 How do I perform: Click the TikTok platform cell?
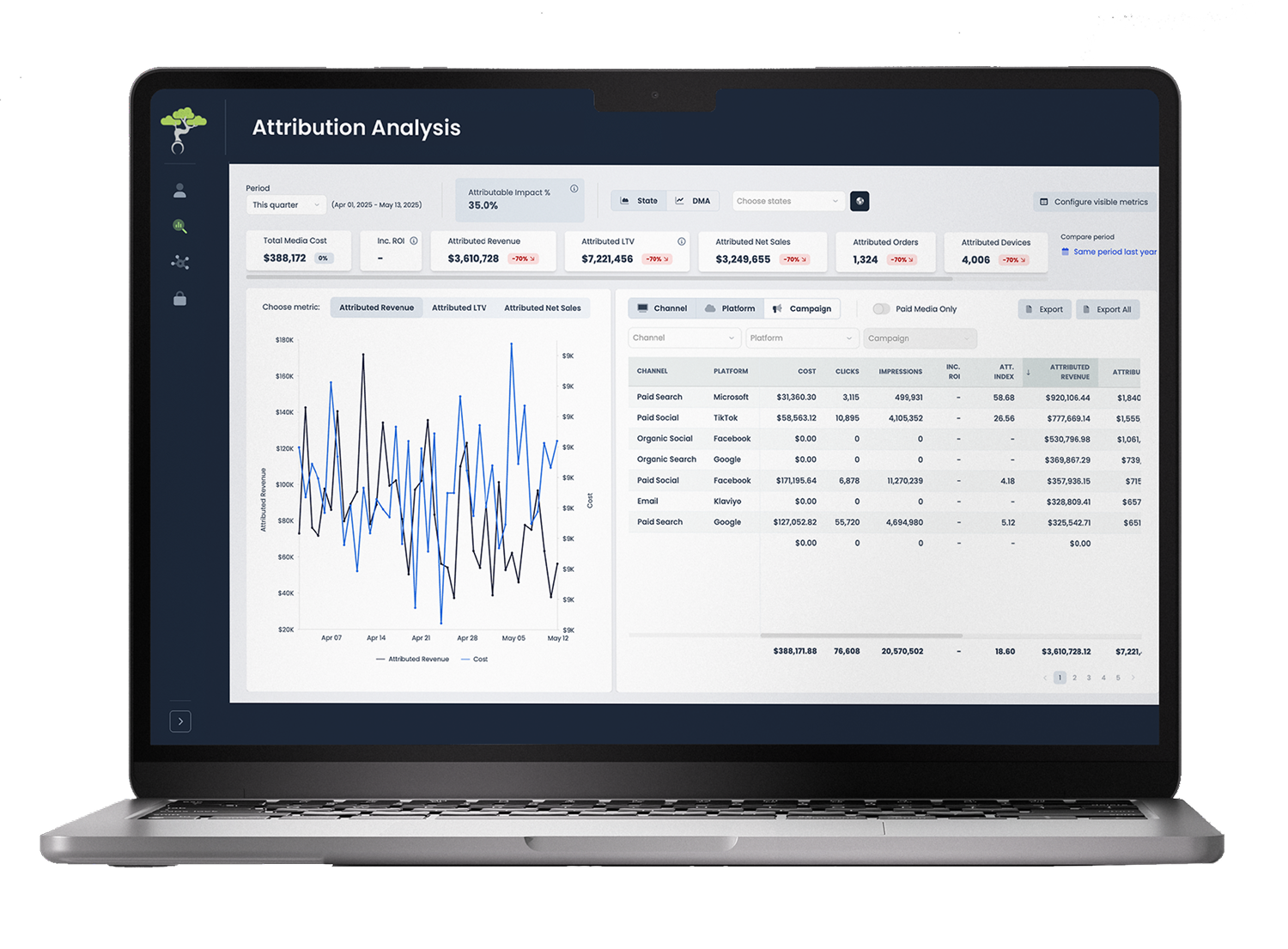click(x=726, y=418)
